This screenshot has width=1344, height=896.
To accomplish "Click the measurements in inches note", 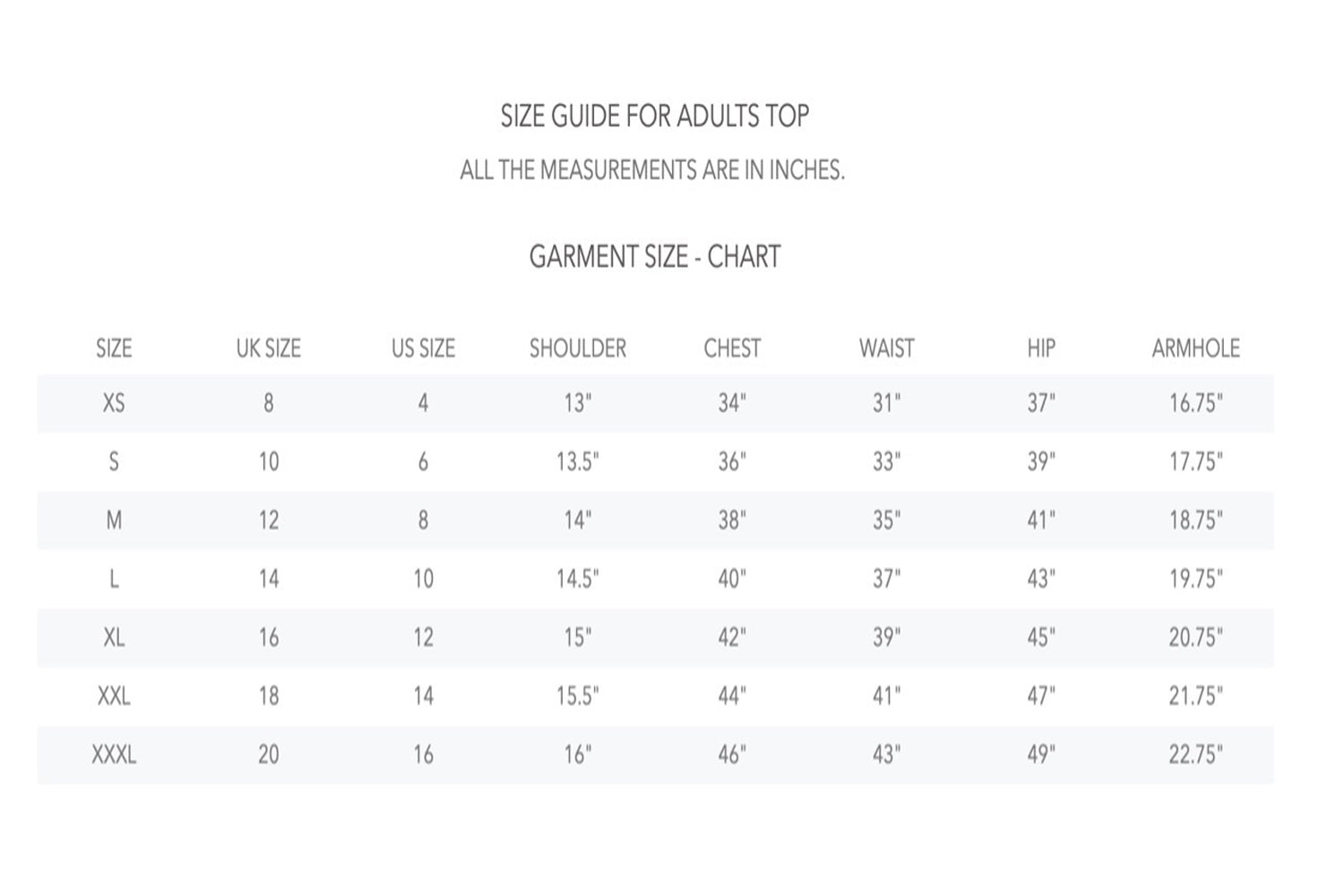I will click(x=652, y=169).
